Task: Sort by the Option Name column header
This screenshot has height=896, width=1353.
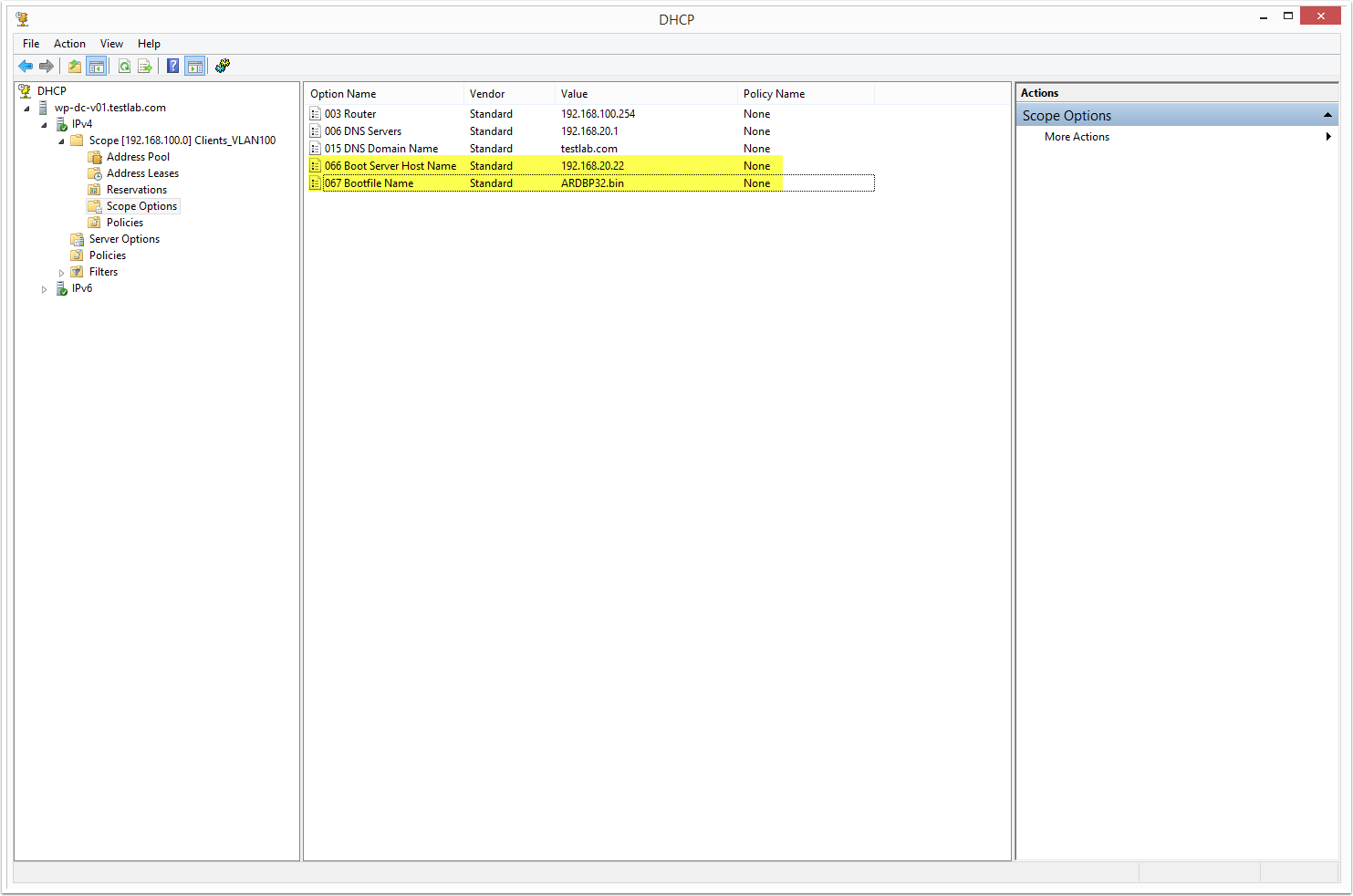Action: coord(384,94)
